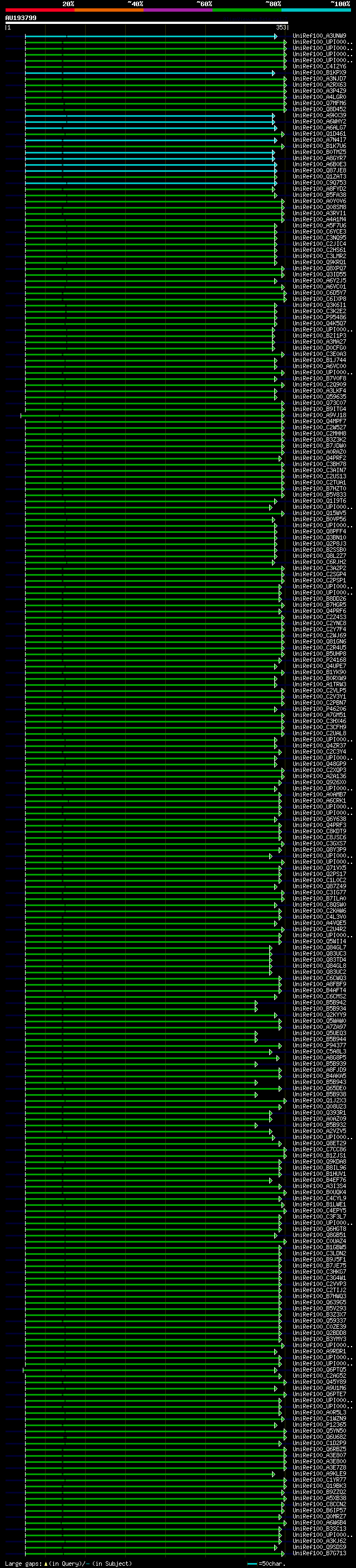Image resolution: width=356 pixels, height=1568 pixels.
Task: Click hit name UniRef100_Q926X0
Action: [319, 782]
